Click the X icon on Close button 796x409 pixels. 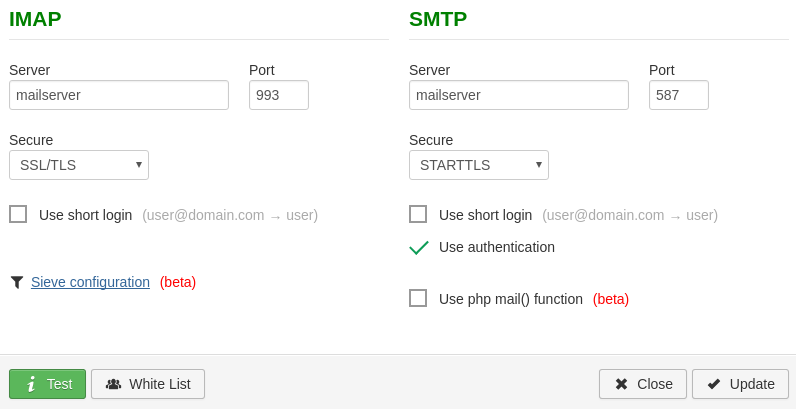[x=621, y=384]
